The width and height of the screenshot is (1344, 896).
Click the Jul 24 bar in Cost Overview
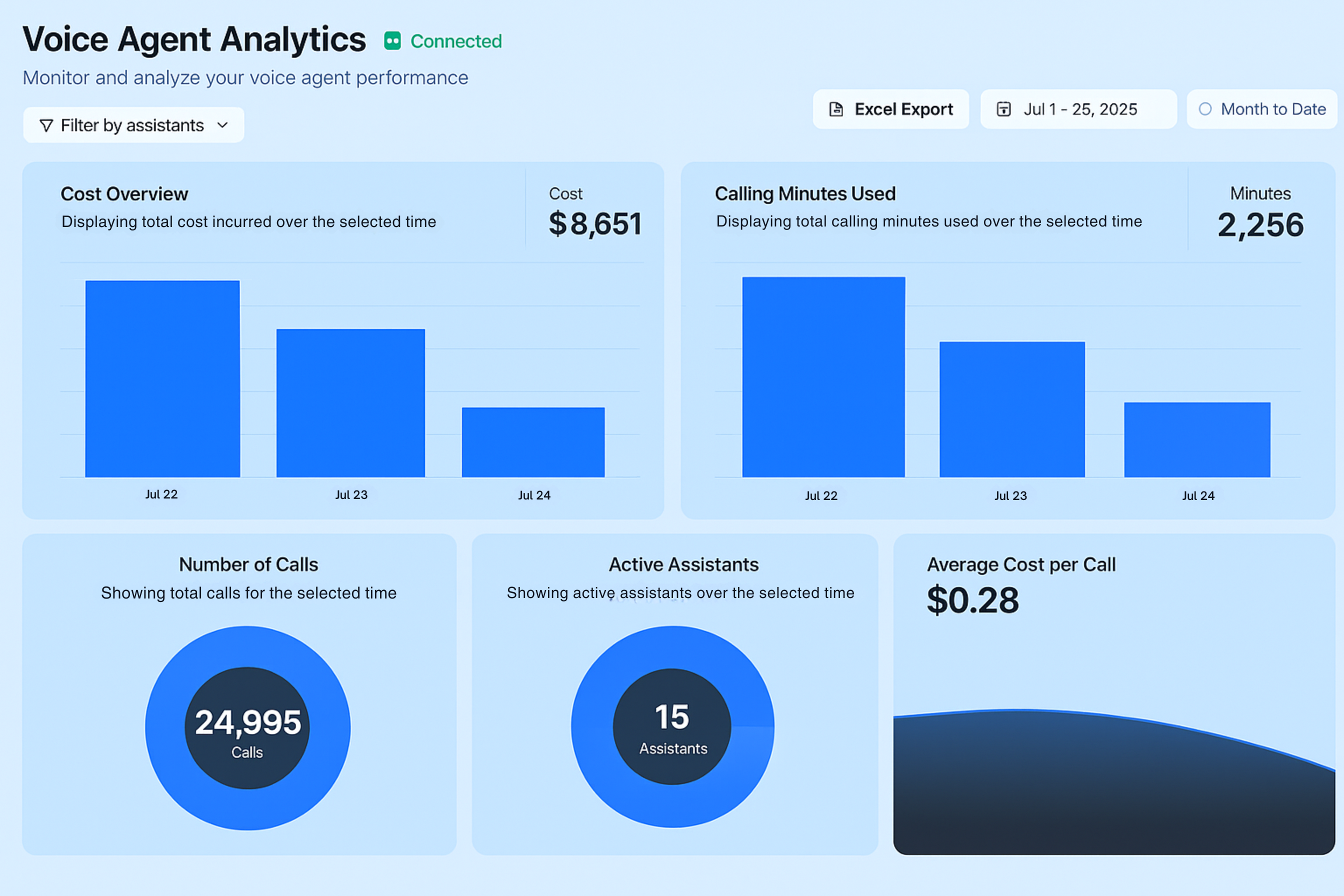pos(532,441)
